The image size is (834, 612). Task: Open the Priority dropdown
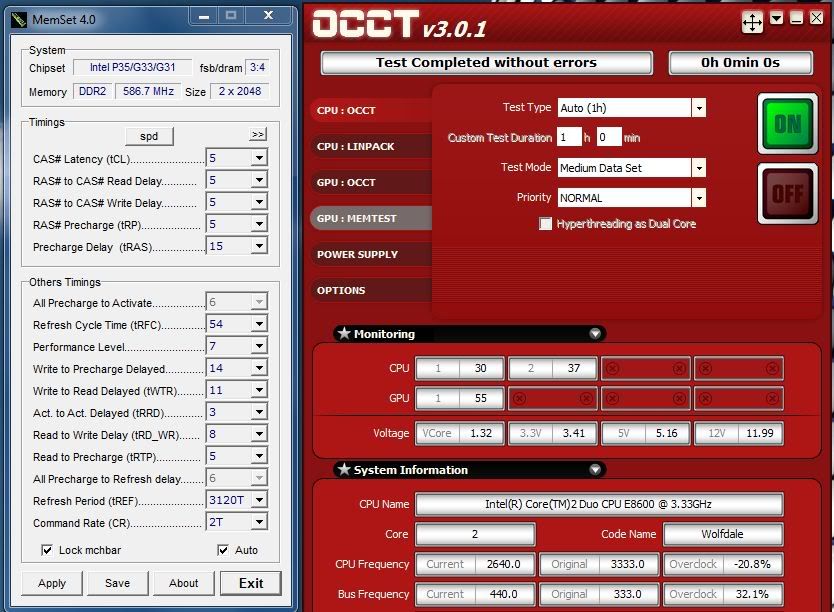pos(699,198)
